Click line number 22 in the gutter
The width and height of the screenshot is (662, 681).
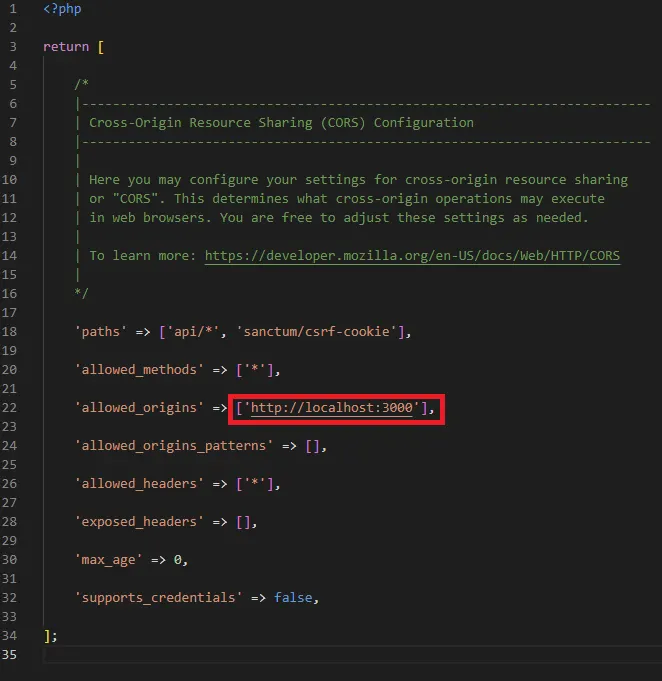(9, 407)
